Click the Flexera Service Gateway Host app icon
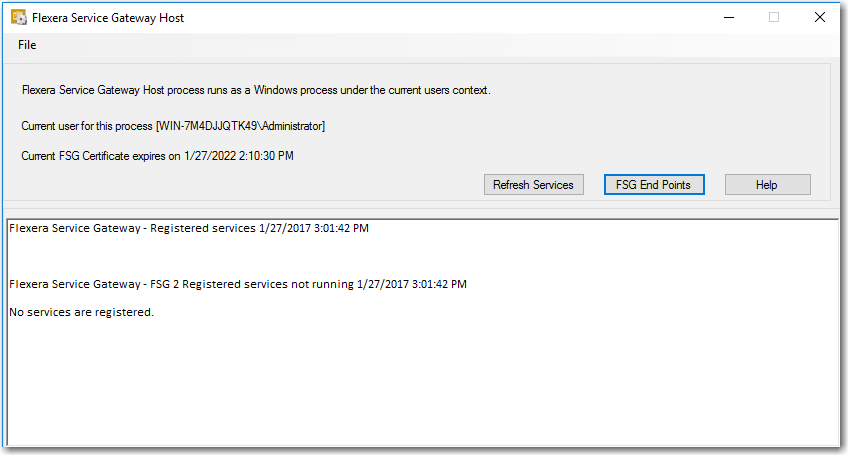848x455 pixels. point(18,17)
